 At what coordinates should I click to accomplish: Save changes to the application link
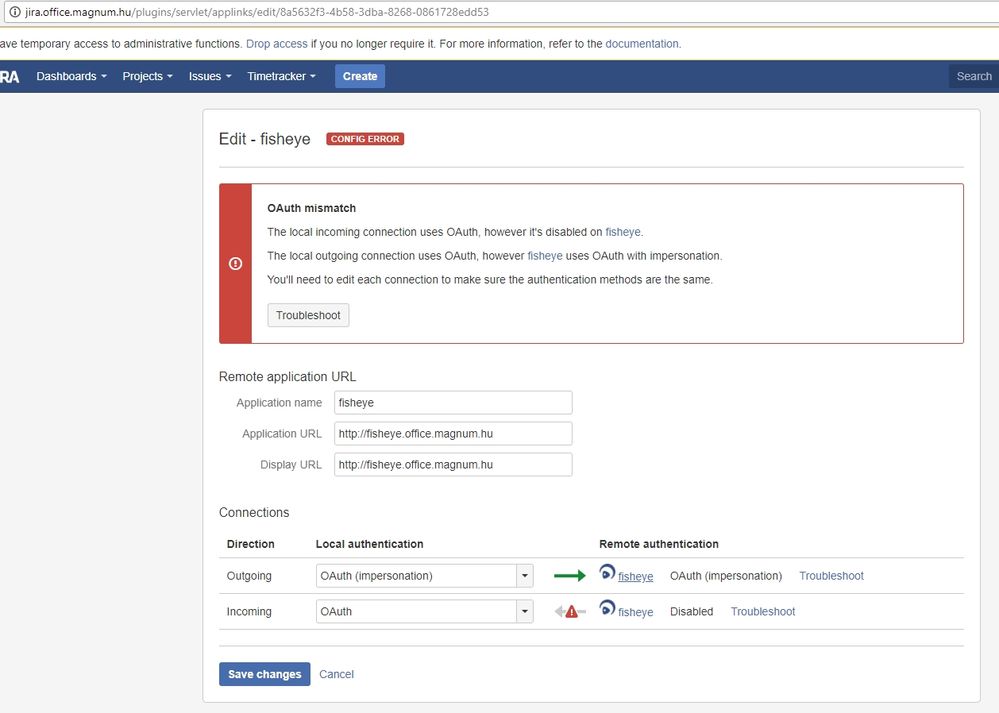264,674
